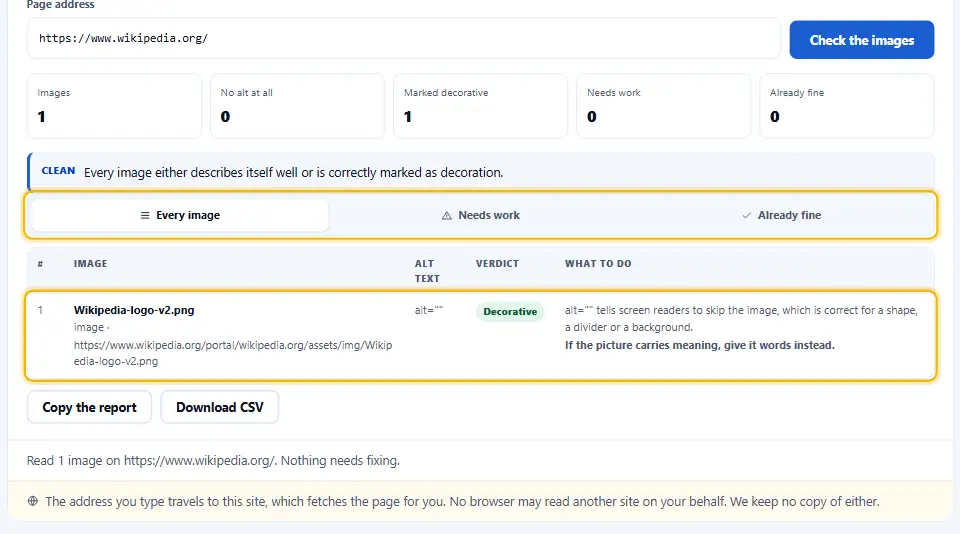Click the CLEAN status label
The height and width of the screenshot is (534, 960).
coord(58,171)
